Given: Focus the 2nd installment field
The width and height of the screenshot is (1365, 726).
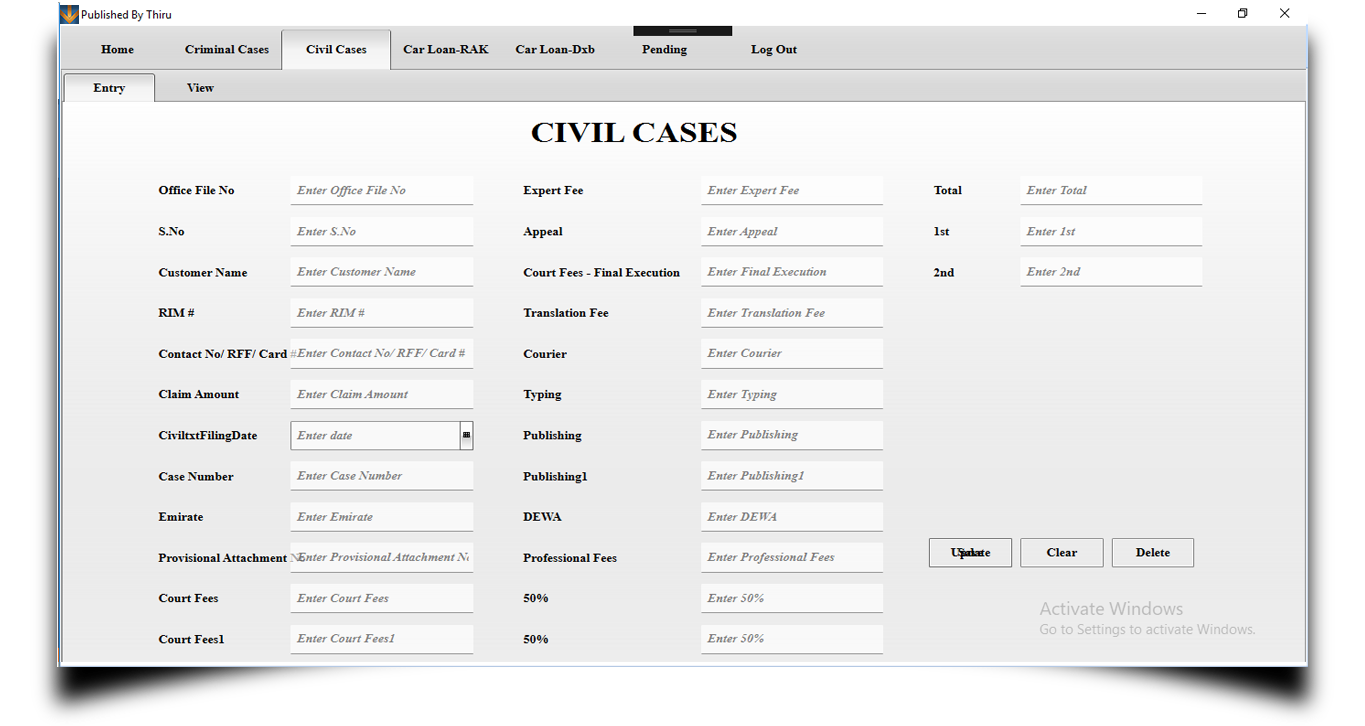Looking at the screenshot, I should (1111, 272).
